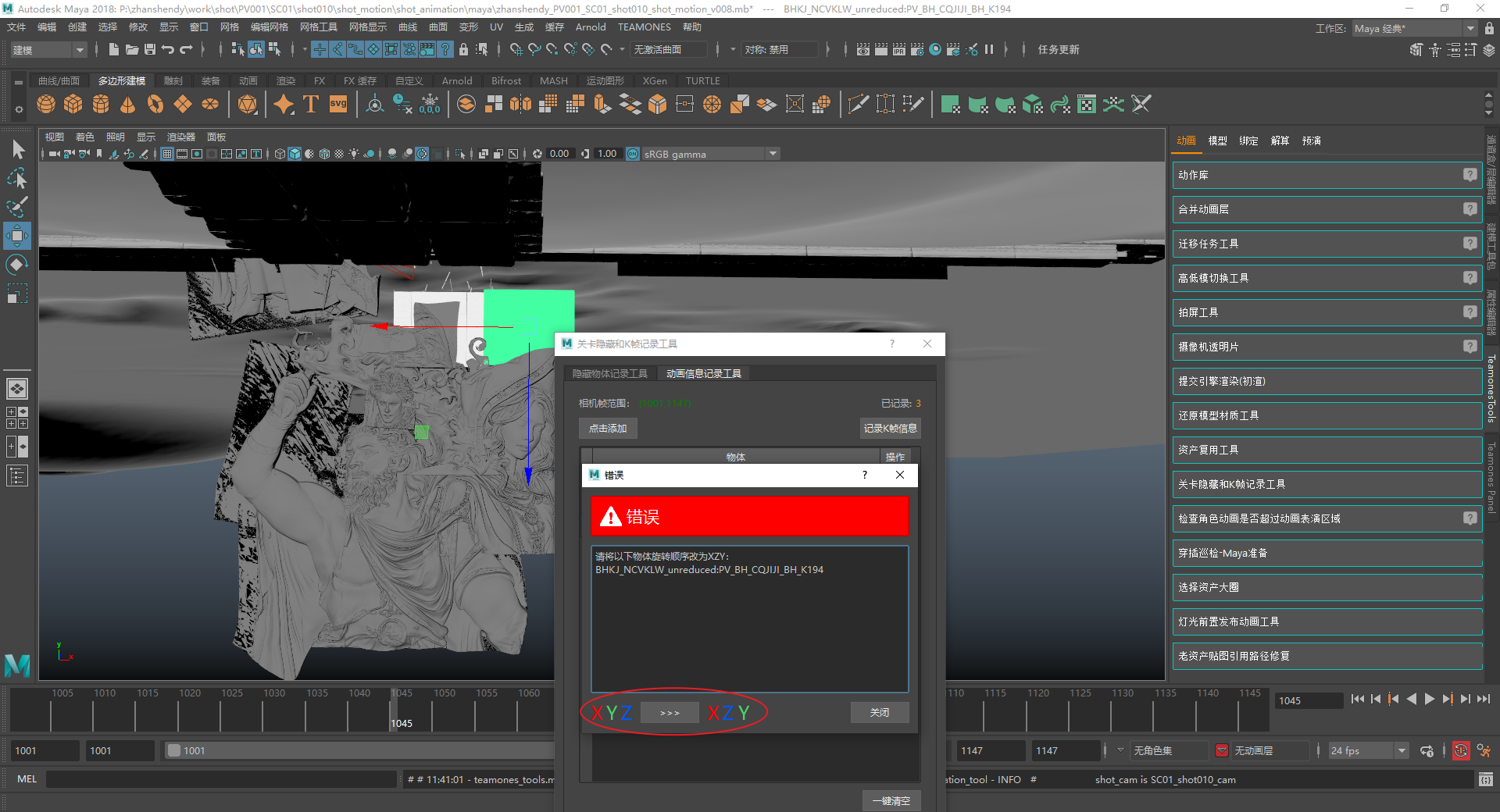The width and height of the screenshot is (1500, 812).
Task: Open the Arnold menu in menu bar
Action: pos(590,27)
